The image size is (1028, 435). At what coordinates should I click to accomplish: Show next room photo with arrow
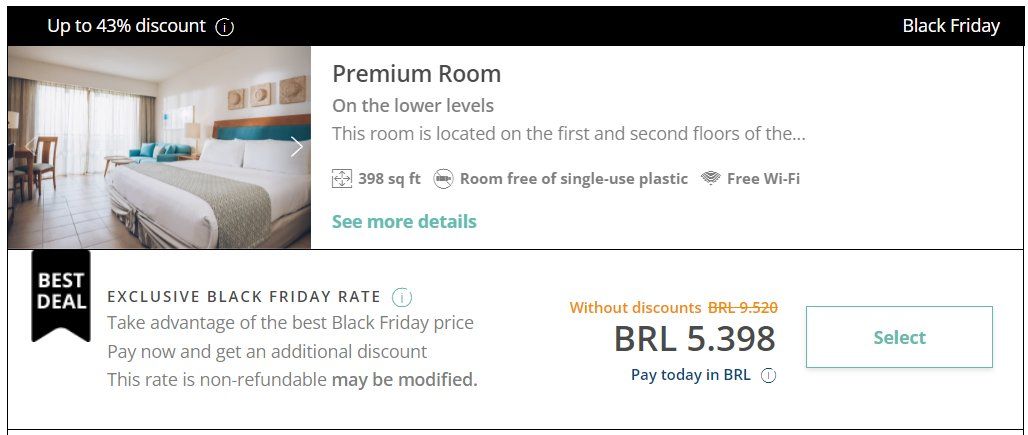297,147
